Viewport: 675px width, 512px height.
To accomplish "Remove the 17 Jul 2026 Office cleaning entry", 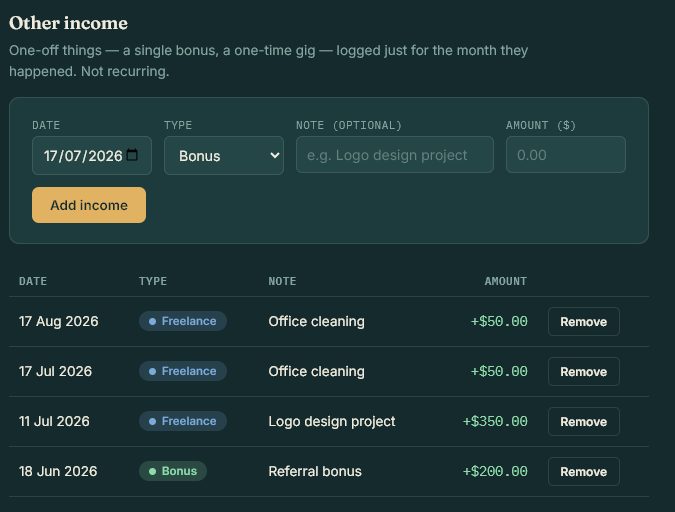I will (x=584, y=372).
